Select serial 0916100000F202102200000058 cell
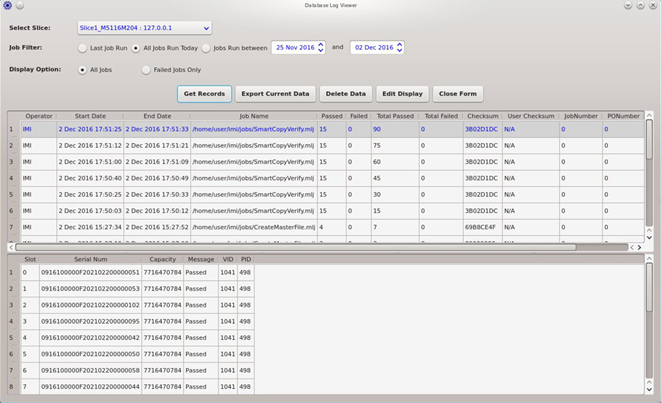The width and height of the screenshot is (661, 403). [x=90, y=371]
